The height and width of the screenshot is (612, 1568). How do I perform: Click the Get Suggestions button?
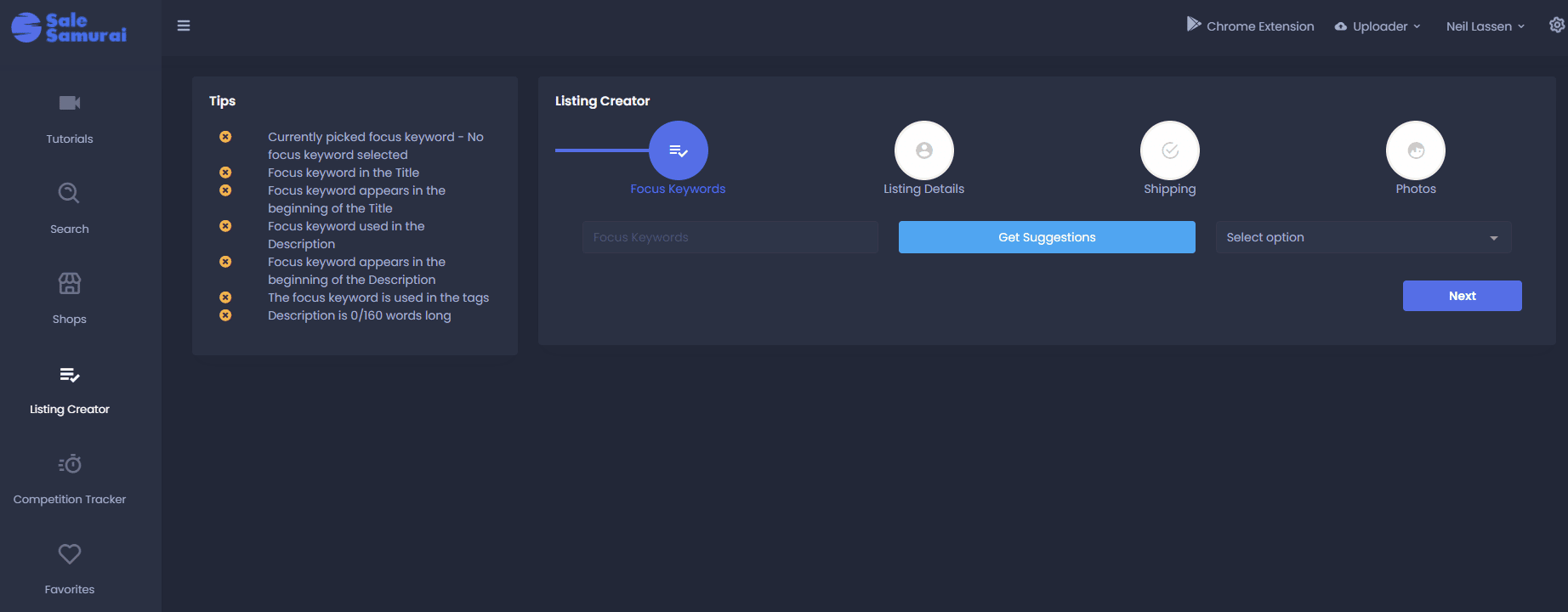tap(1047, 237)
